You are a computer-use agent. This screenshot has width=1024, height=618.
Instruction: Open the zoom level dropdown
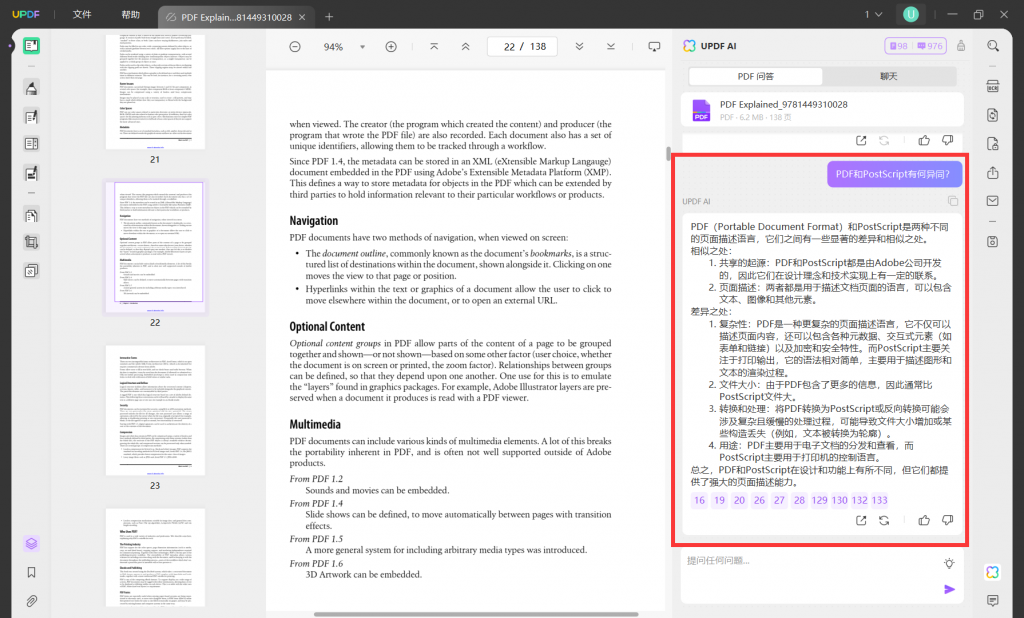(362, 47)
